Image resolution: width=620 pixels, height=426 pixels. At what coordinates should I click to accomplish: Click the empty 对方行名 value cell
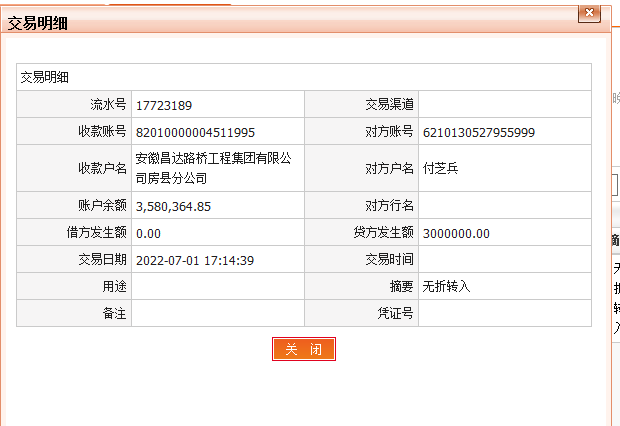tap(504, 207)
